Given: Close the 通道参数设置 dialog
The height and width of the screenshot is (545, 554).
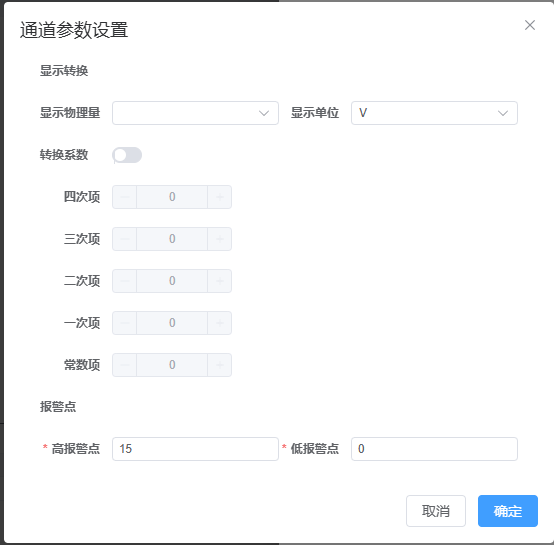Looking at the screenshot, I should pyautogui.click(x=530, y=25).
